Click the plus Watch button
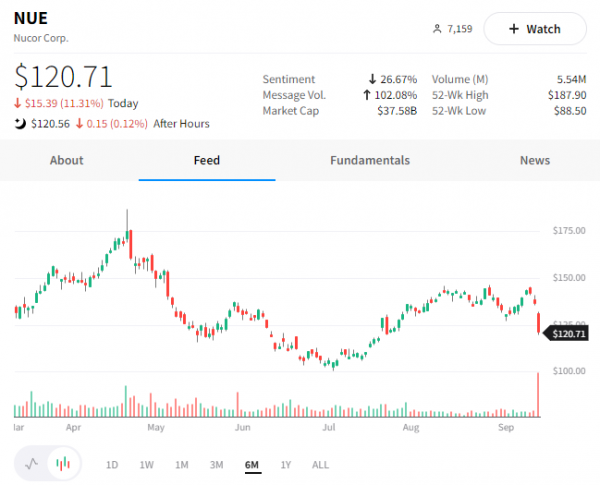The height and width of the screenshot is (485, 600). point(535,29)
